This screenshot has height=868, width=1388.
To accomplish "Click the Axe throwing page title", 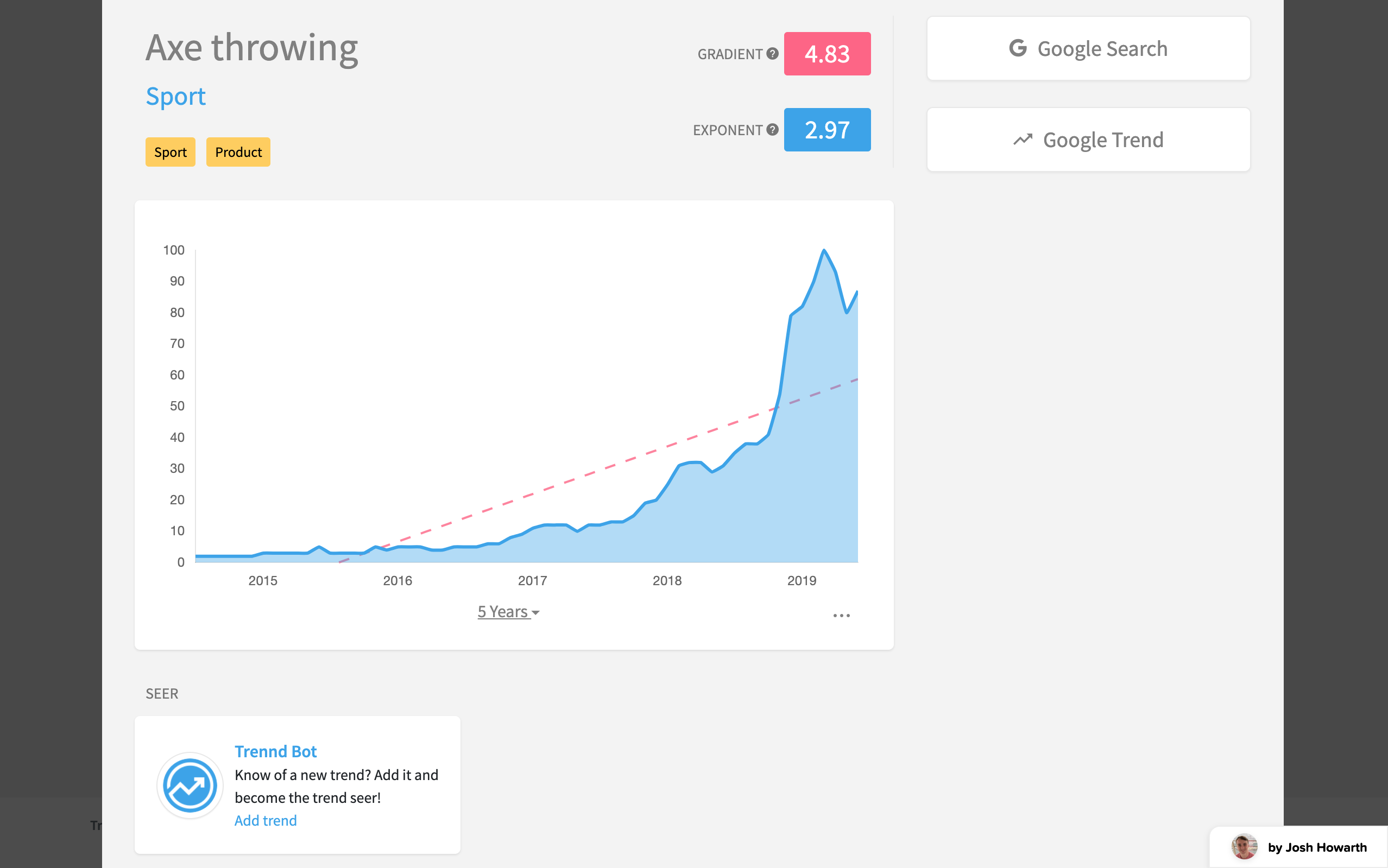I will 251,48.
